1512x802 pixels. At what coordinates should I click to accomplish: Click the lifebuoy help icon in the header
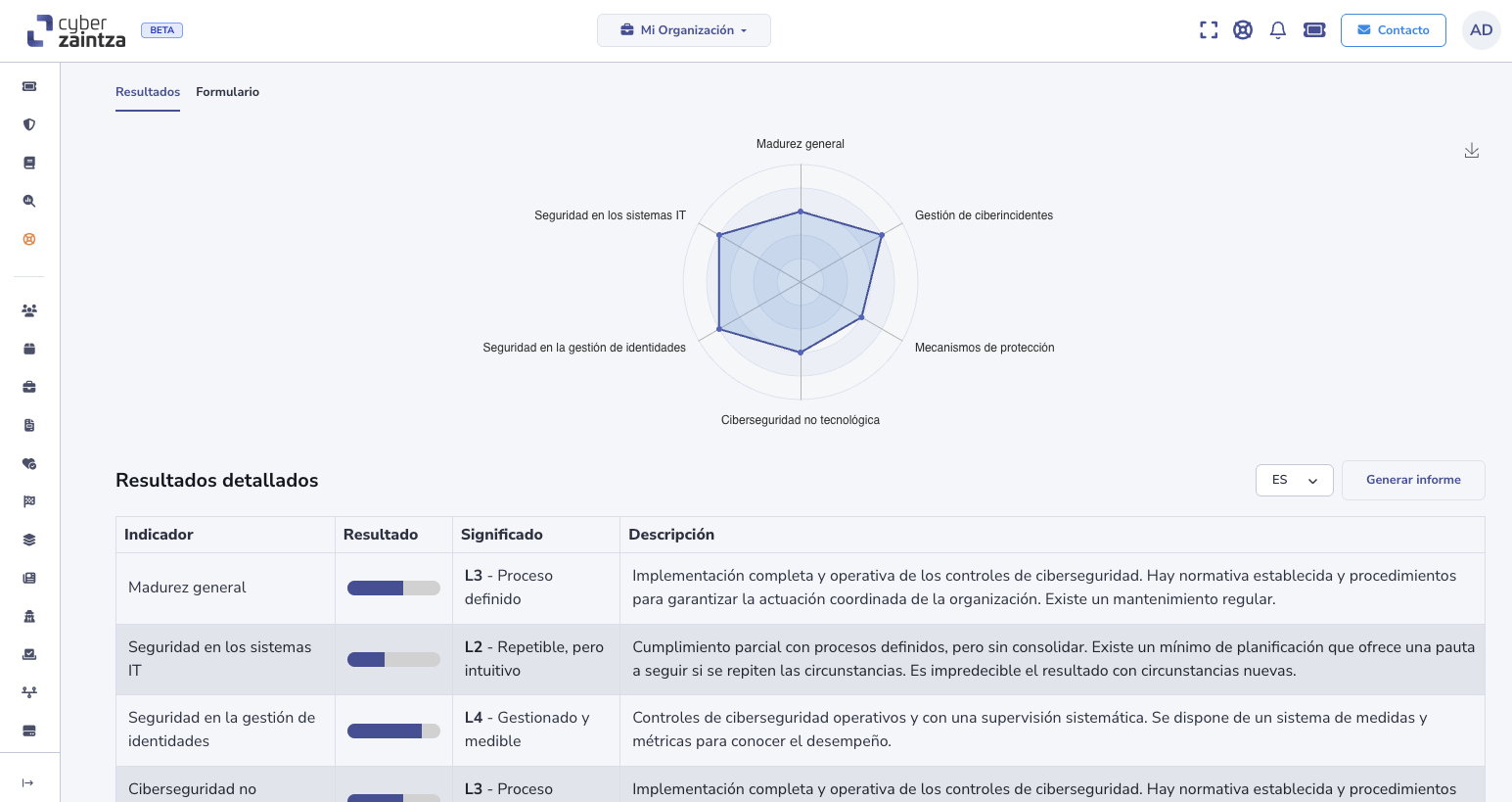point(1243,30)
